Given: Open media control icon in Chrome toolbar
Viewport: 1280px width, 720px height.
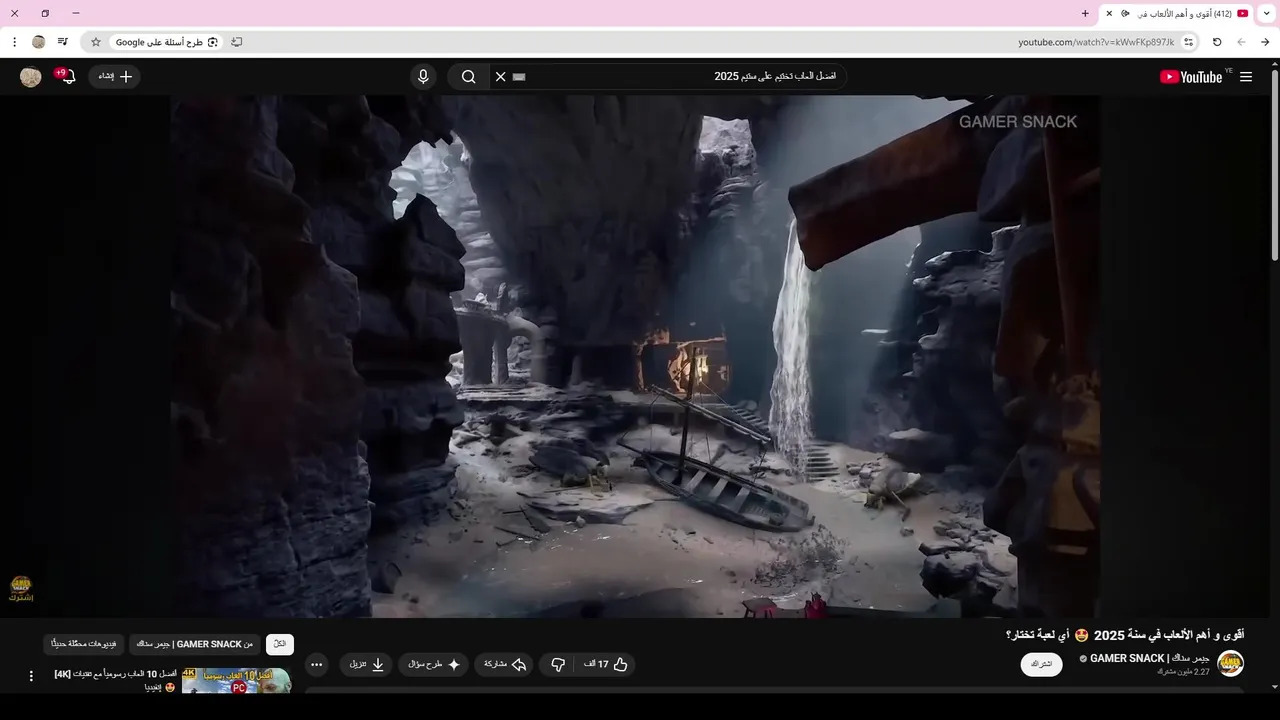Looking at the screenshot, I should [63, 42].
